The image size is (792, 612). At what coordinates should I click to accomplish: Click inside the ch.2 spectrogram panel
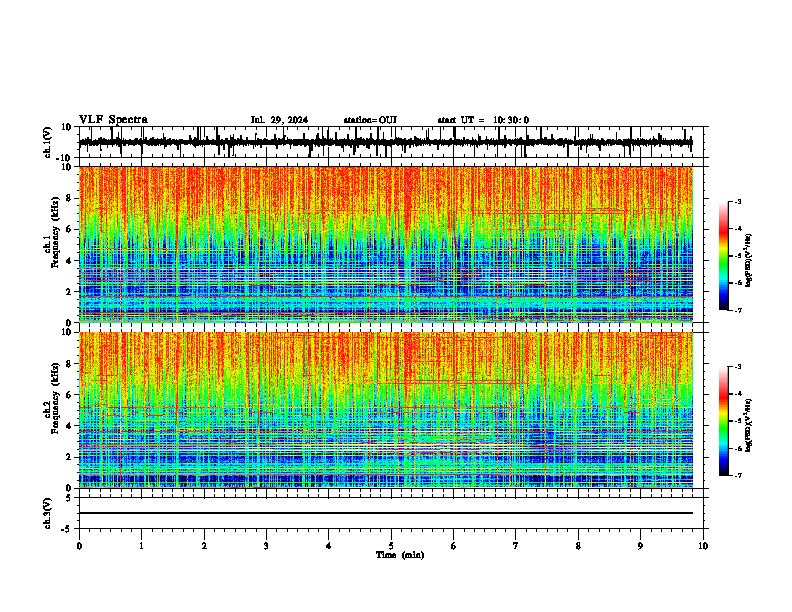386,410
